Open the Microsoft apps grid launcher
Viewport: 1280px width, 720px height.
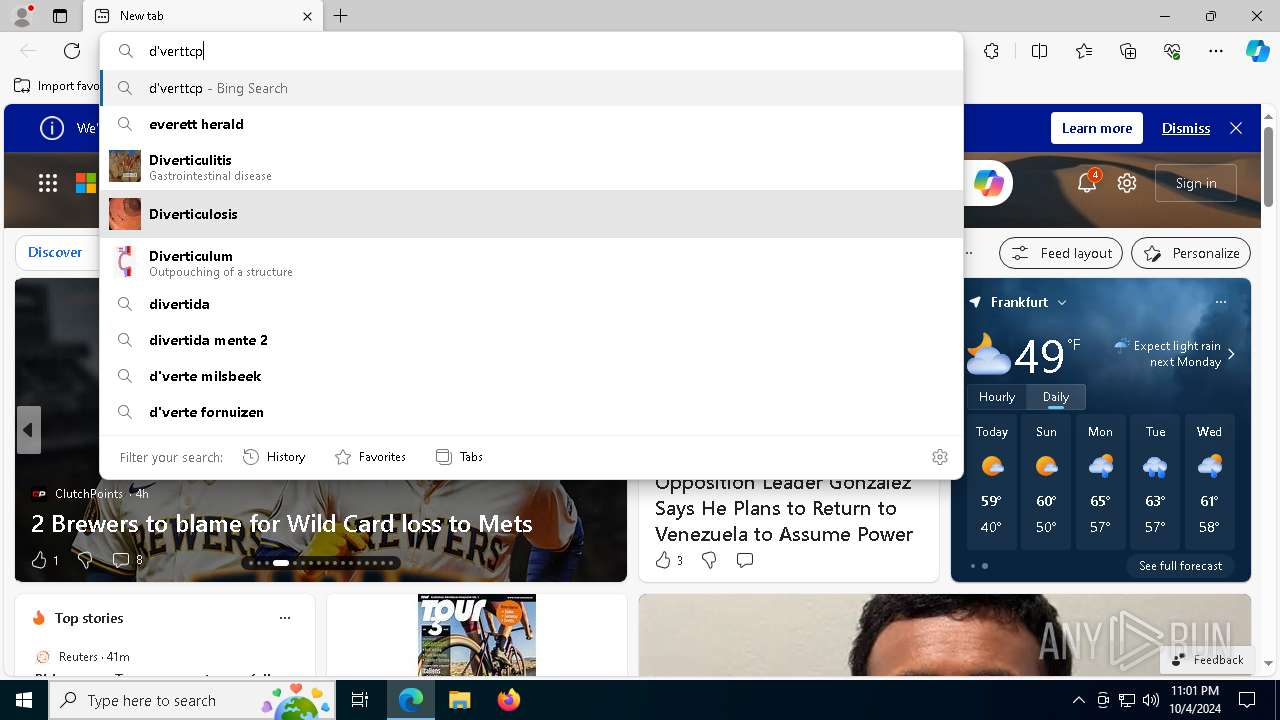click(x=48, y=183)
